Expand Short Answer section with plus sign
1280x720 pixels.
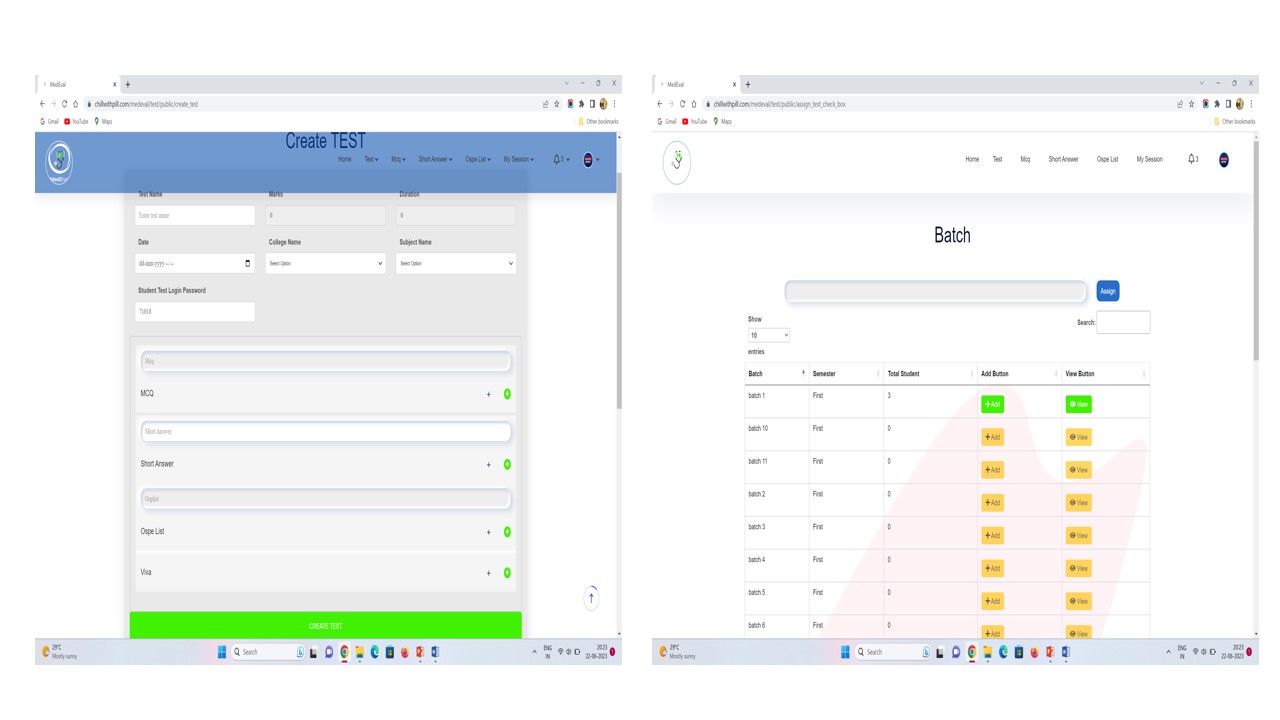pyautogui.click(x=489, y=465)
